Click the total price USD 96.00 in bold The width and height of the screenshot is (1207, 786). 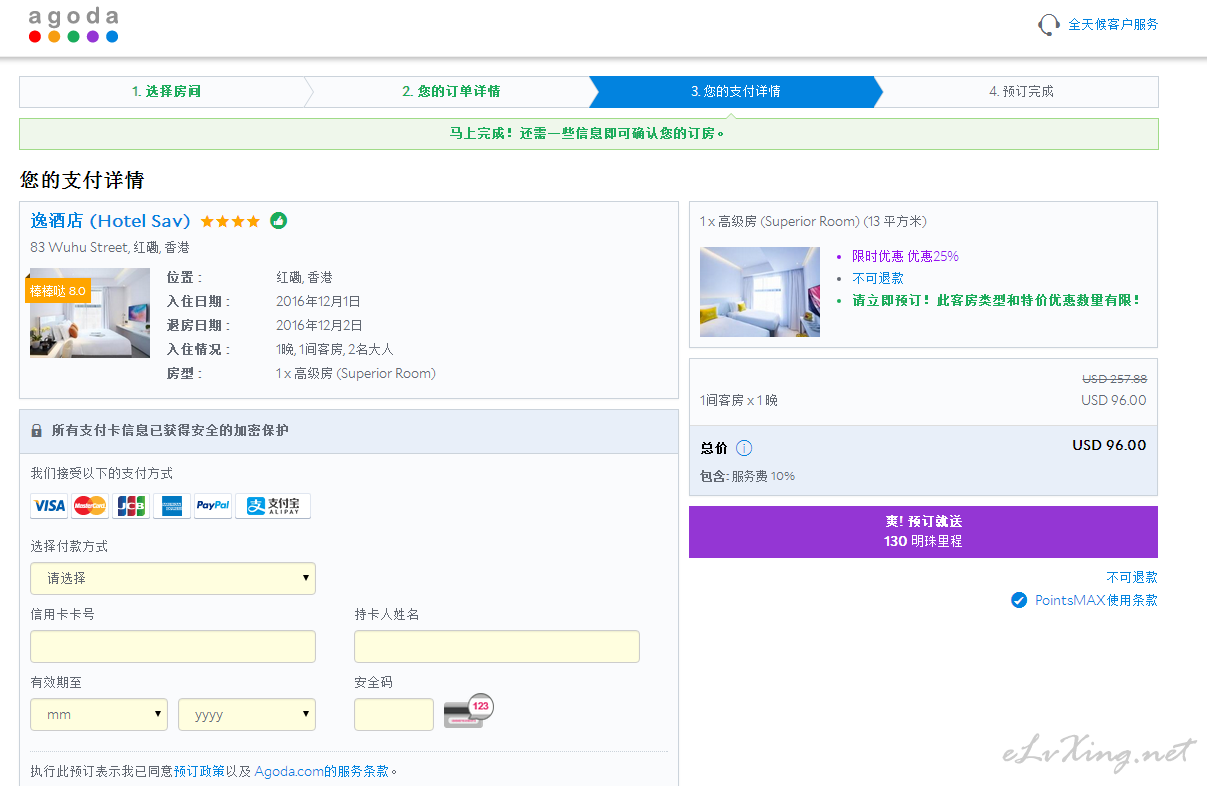click(1109, 445)
